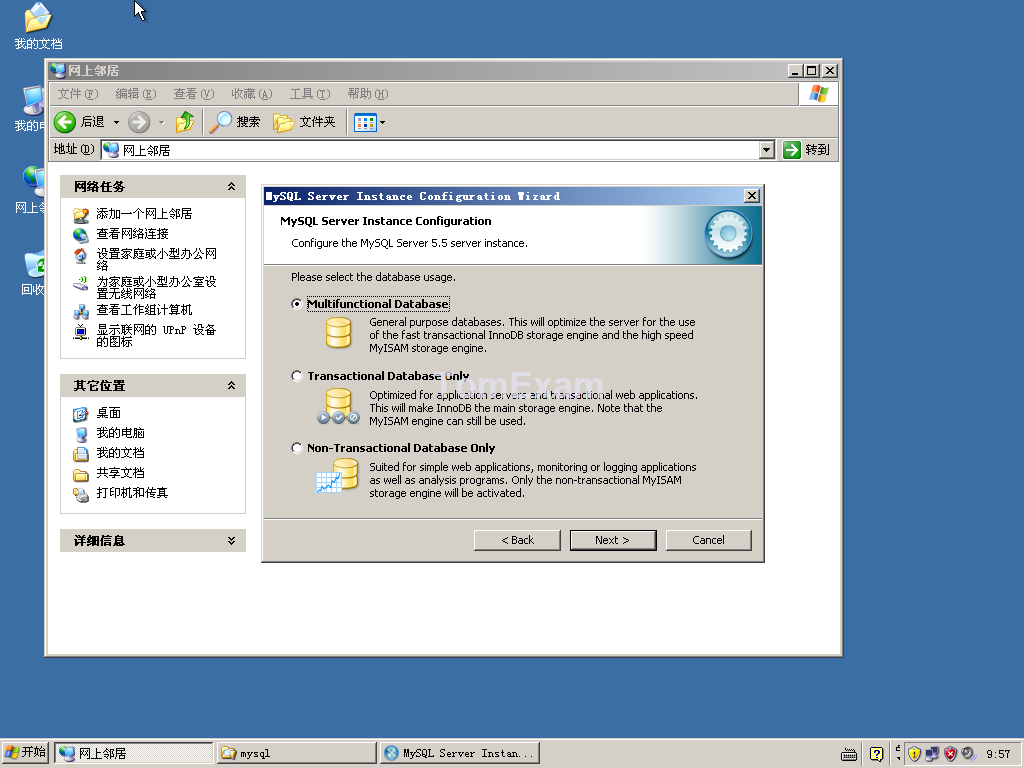Click 查看网络连接 link
Screen dimensions: 1024x768
tap(133, 234)
